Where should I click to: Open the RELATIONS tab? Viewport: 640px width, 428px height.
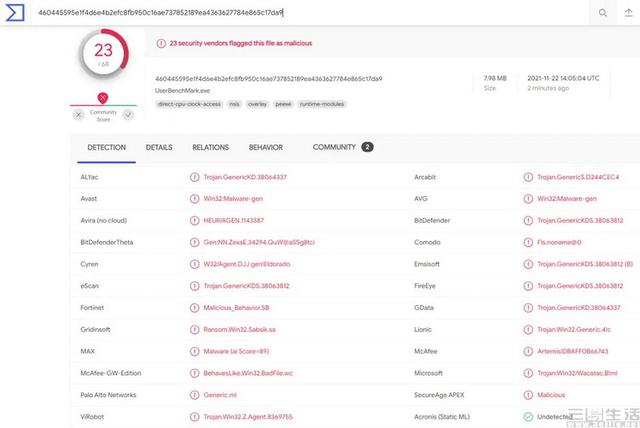(x=210, y=148)
